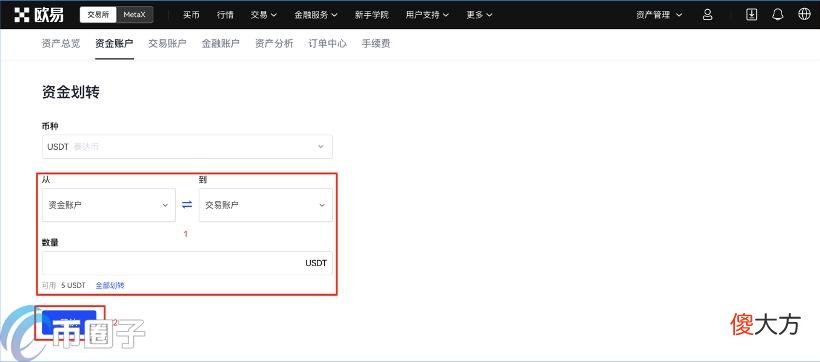Click the download app icon

[x=751, y=15]
